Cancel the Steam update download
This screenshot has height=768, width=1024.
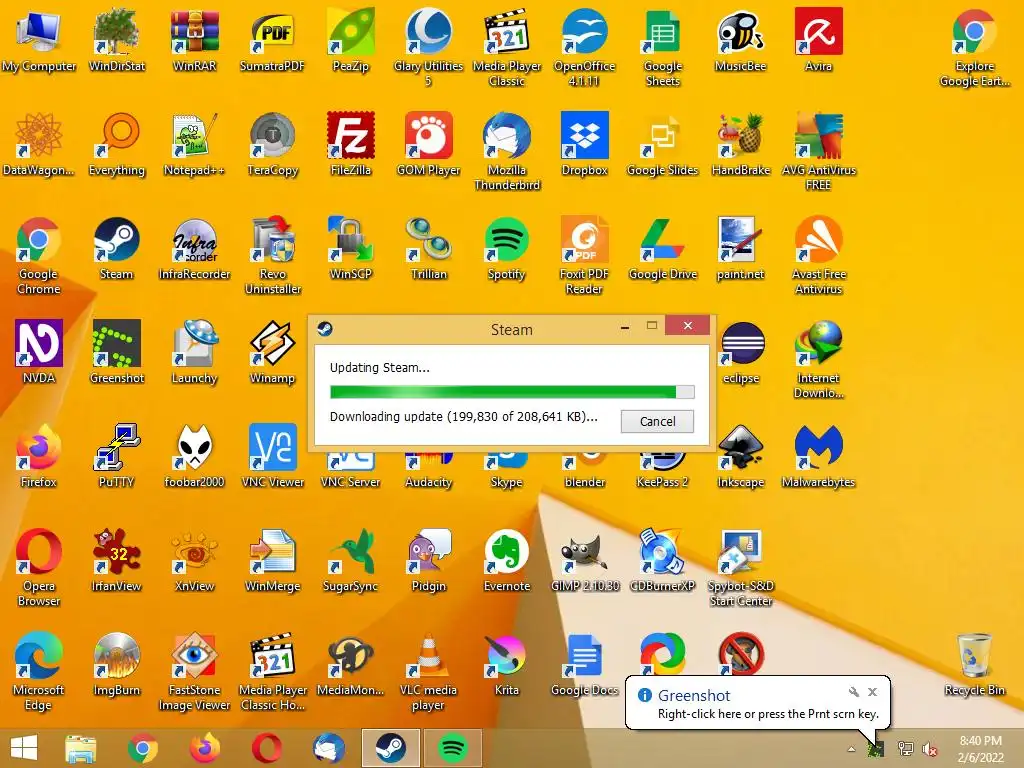[657, 421]
